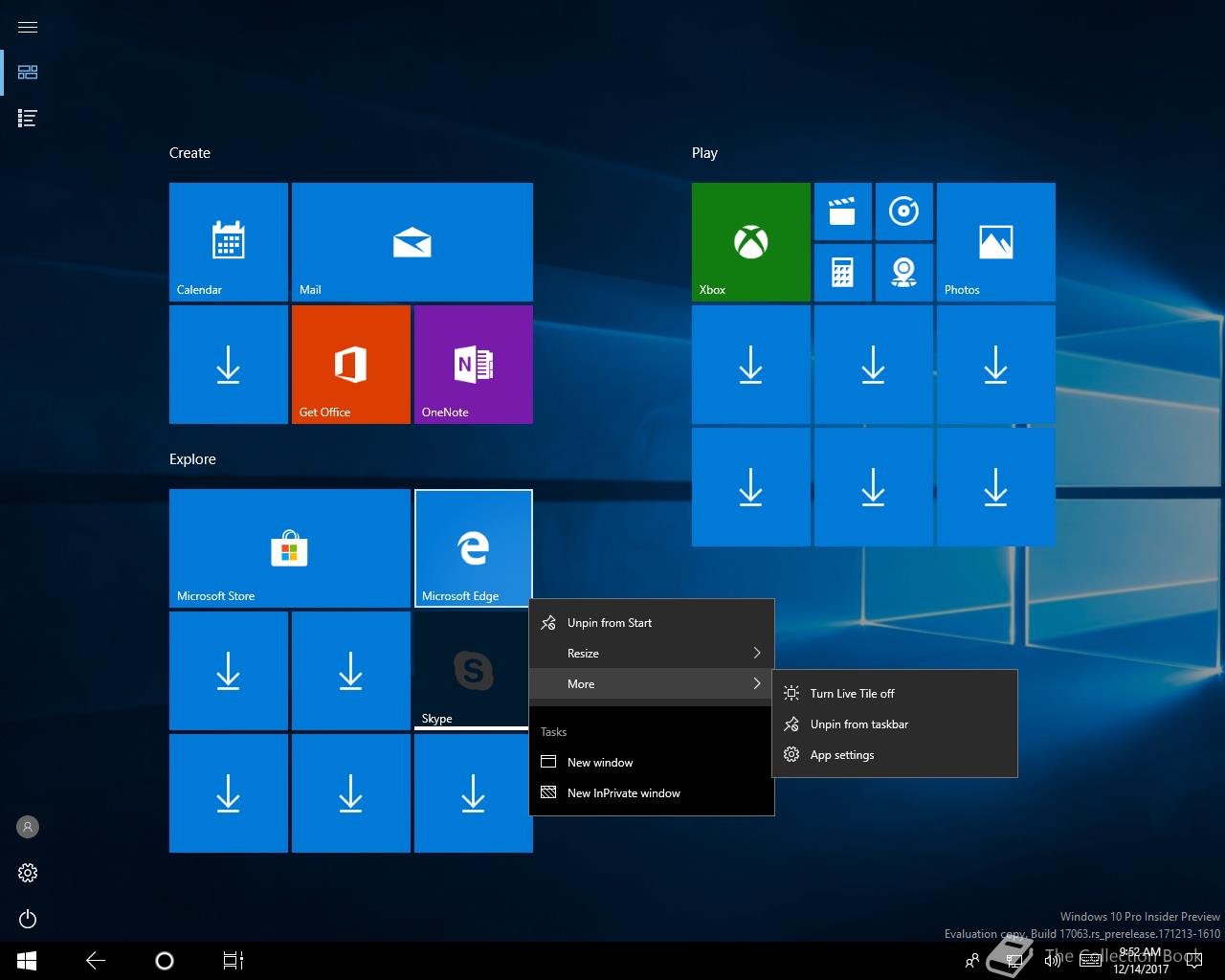Turn Live Tile off

point(894,694)
